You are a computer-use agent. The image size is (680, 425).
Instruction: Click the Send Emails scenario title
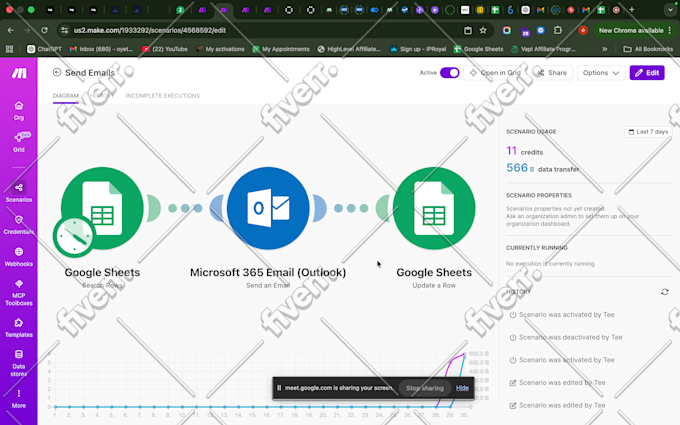point(90,73)
